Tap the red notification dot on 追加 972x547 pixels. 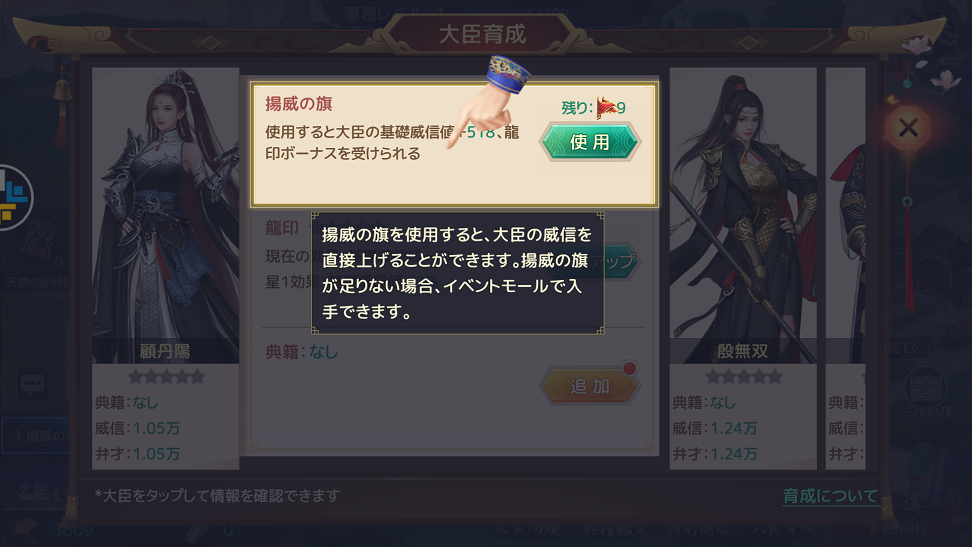pos(629,368)
